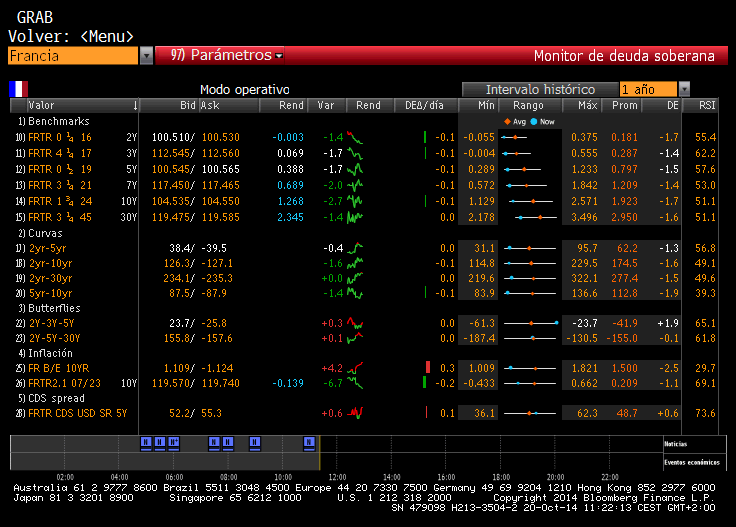Open security FRTR 1 ¾ 24
The width and height of the screenshot is (736, 527).
(x=60, y=201)
